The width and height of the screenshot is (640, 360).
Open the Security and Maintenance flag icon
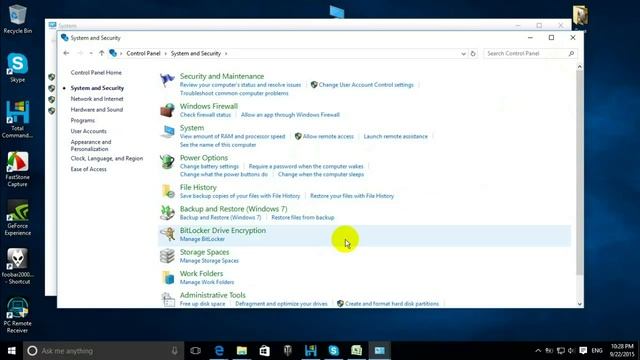(x=167, y=80)
